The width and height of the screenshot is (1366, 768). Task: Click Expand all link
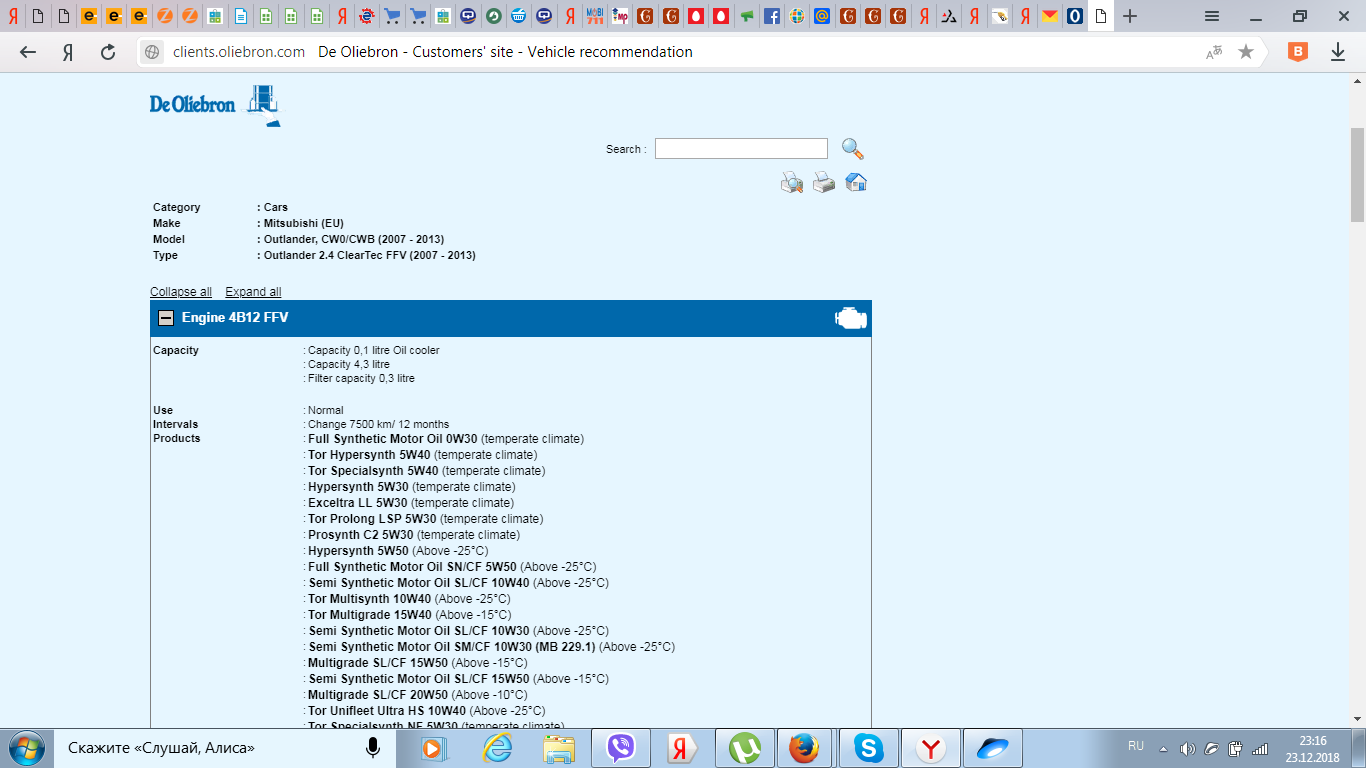pyautogui.click(x=253, y=292)
